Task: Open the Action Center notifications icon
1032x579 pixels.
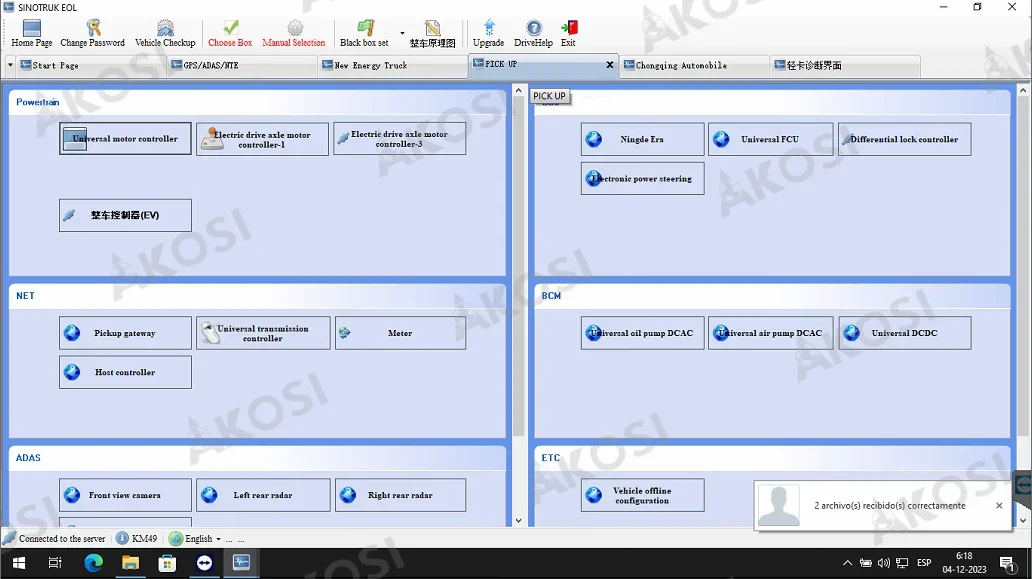Action: click(1007, 563)
